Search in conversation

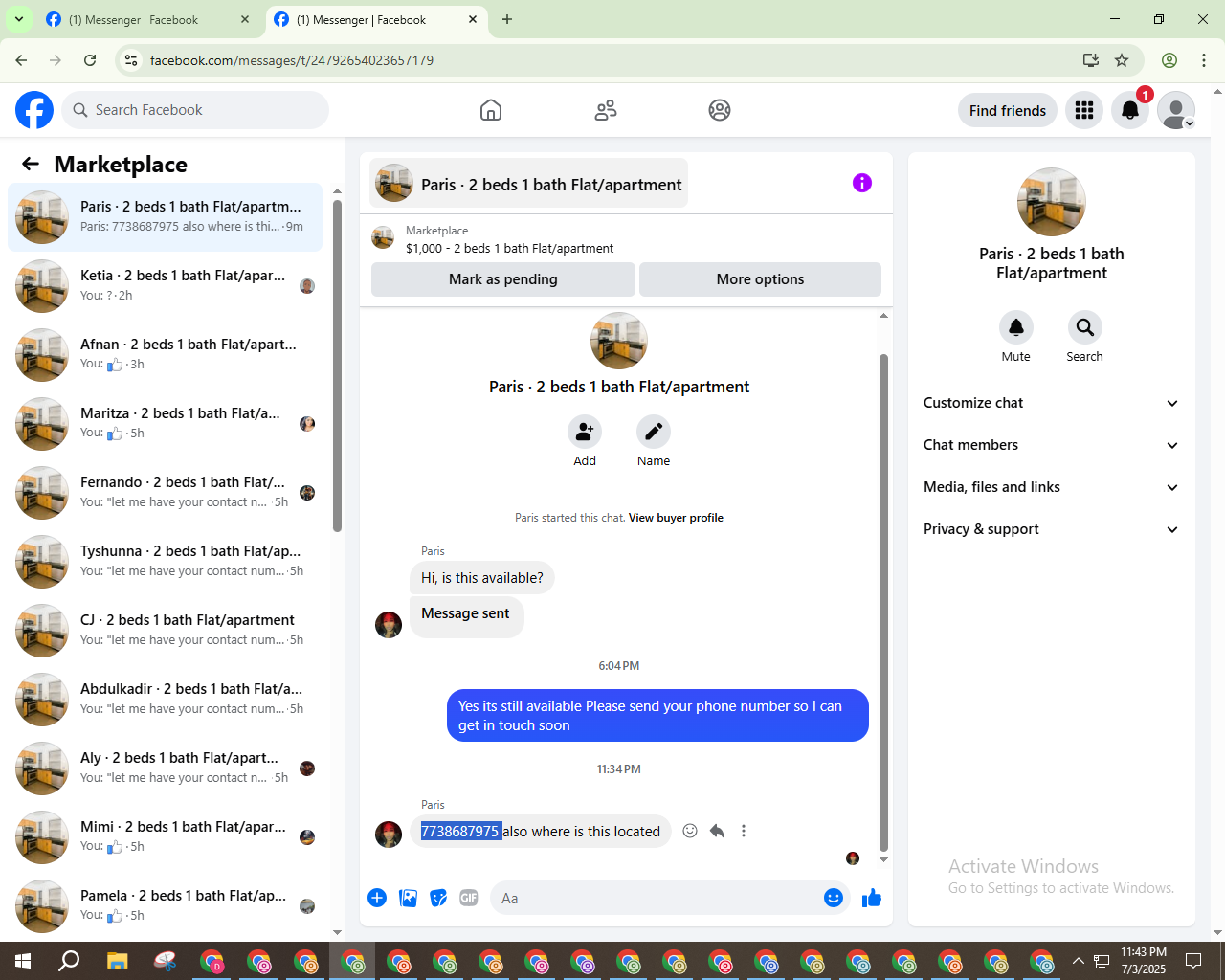1085,328
